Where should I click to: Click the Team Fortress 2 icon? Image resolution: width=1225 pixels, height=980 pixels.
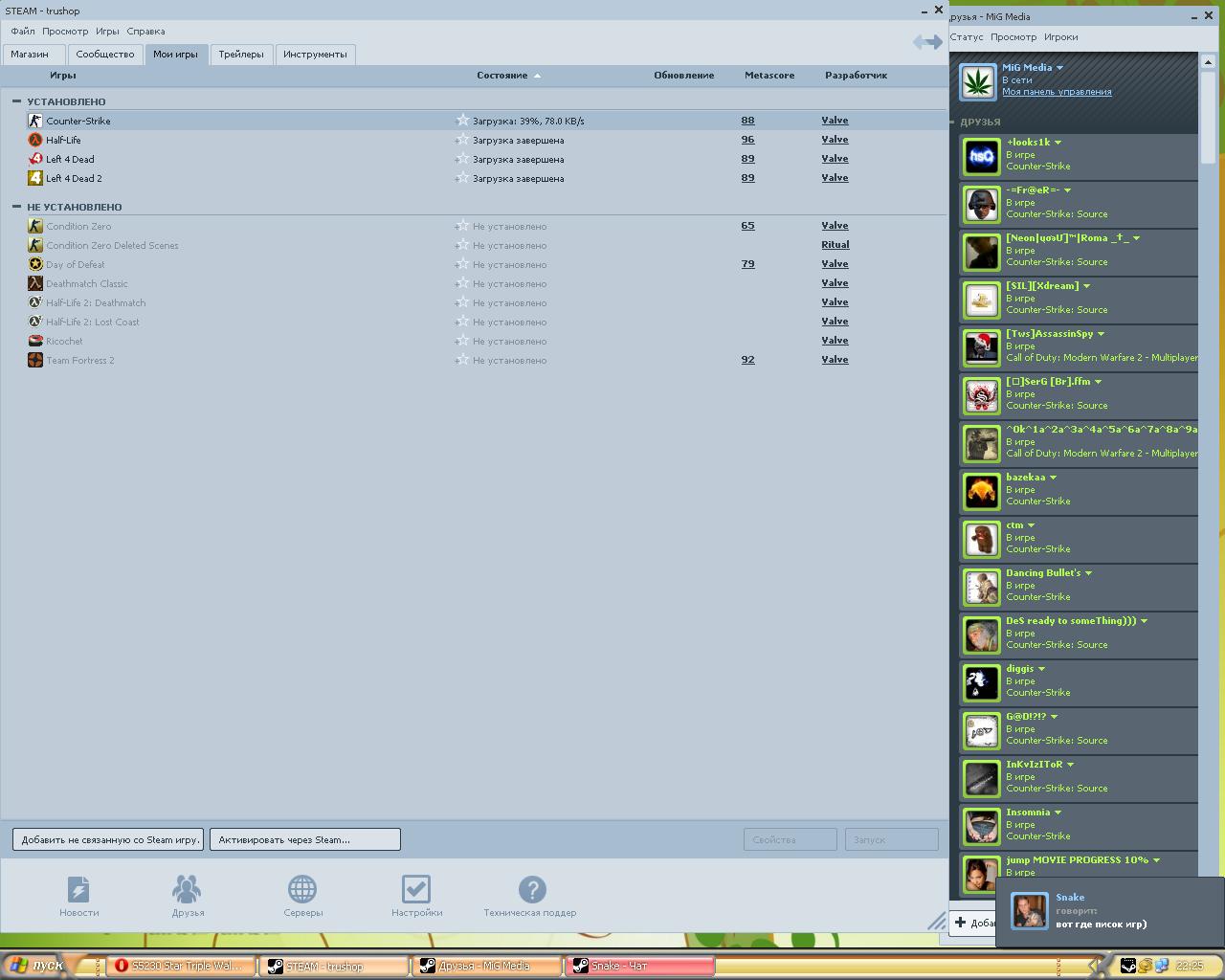pos(35,360)
